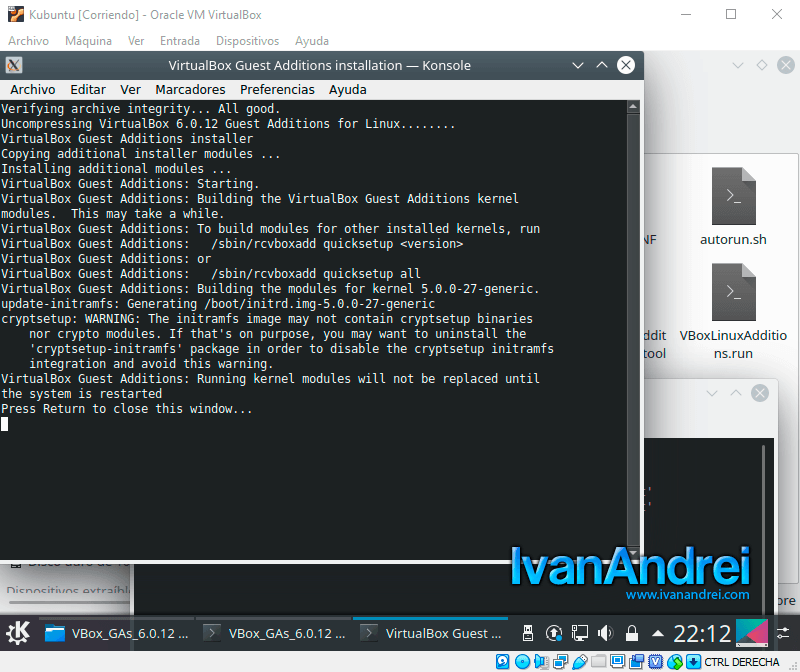Click CTRL DERECHA host key label
This screenshot has width=800, height=672.
coord(742,662)
